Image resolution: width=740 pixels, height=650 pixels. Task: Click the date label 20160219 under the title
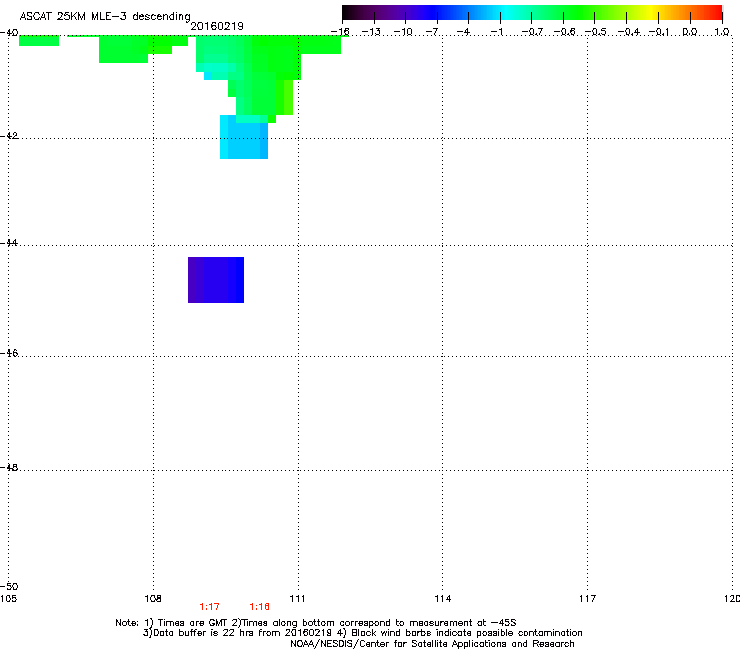[217, 26]
